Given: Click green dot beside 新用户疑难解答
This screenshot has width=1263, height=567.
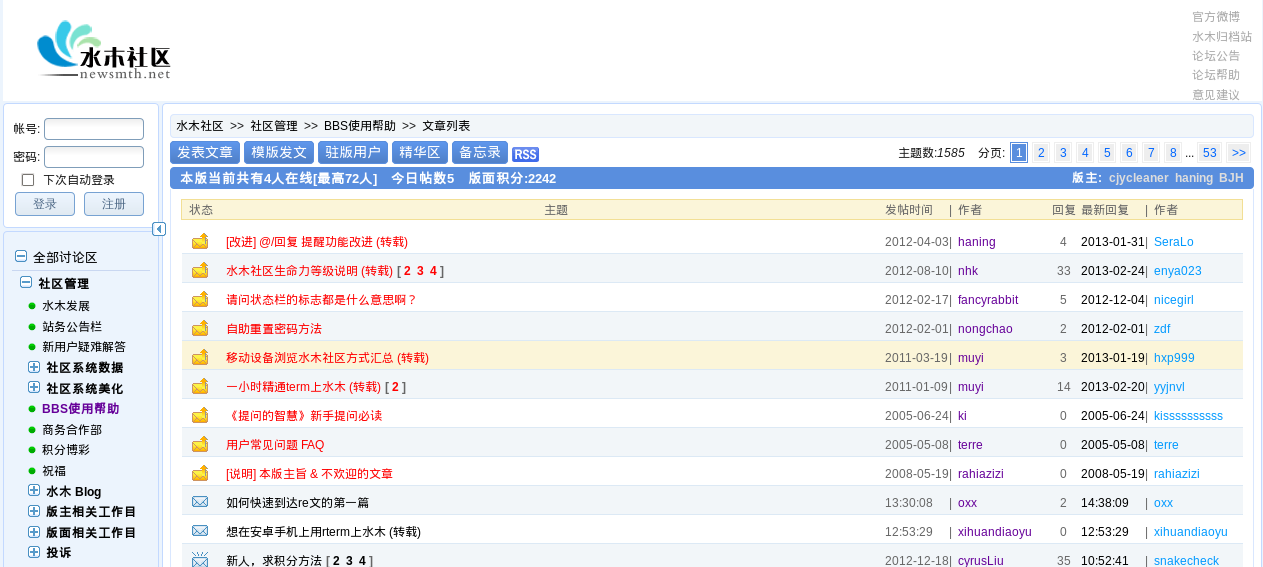Looking at the screenshot, I should [32, 347].
